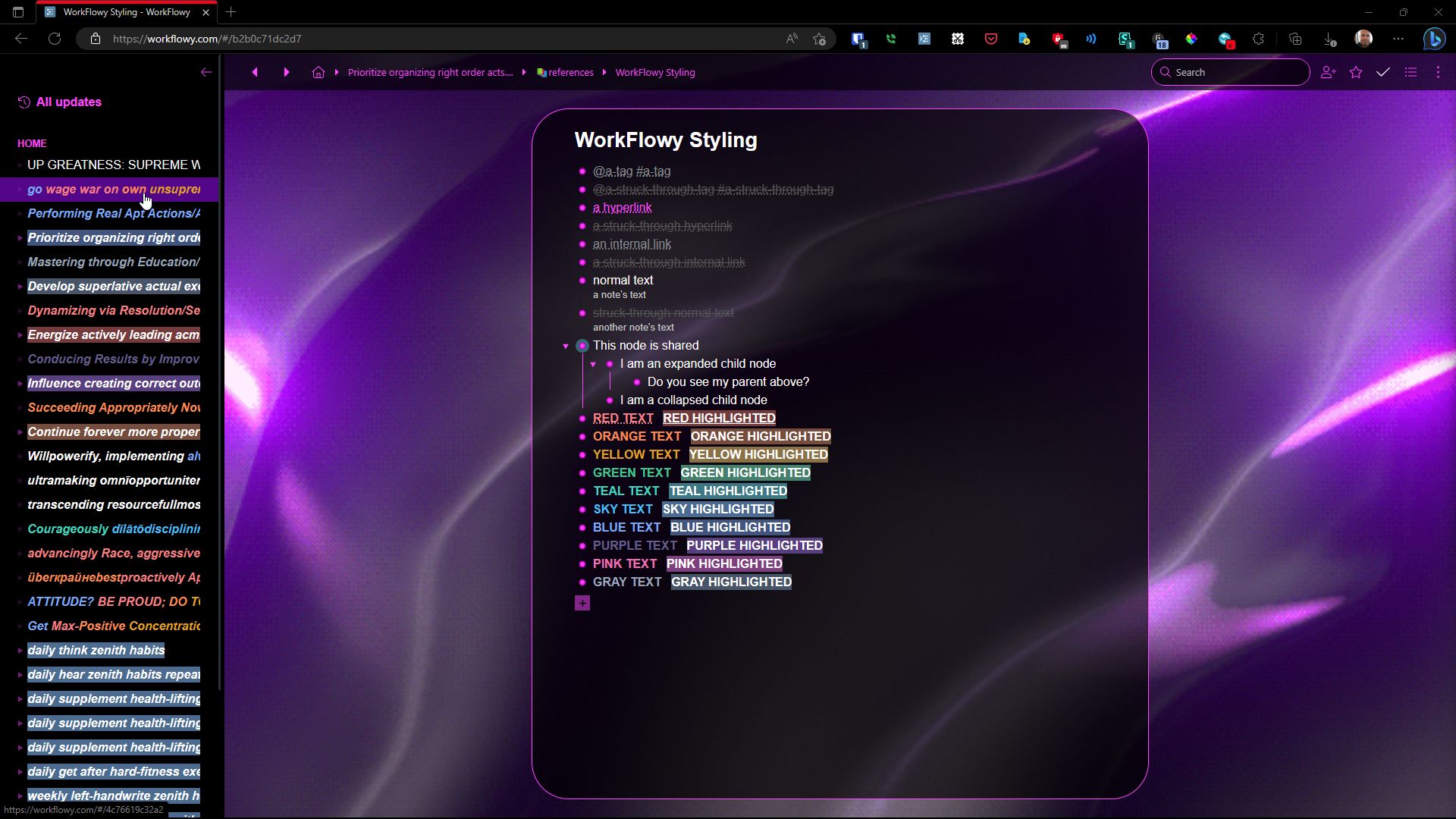
Task: Select 'Courageously' sidebar item
Action: (x=114, y=529)
